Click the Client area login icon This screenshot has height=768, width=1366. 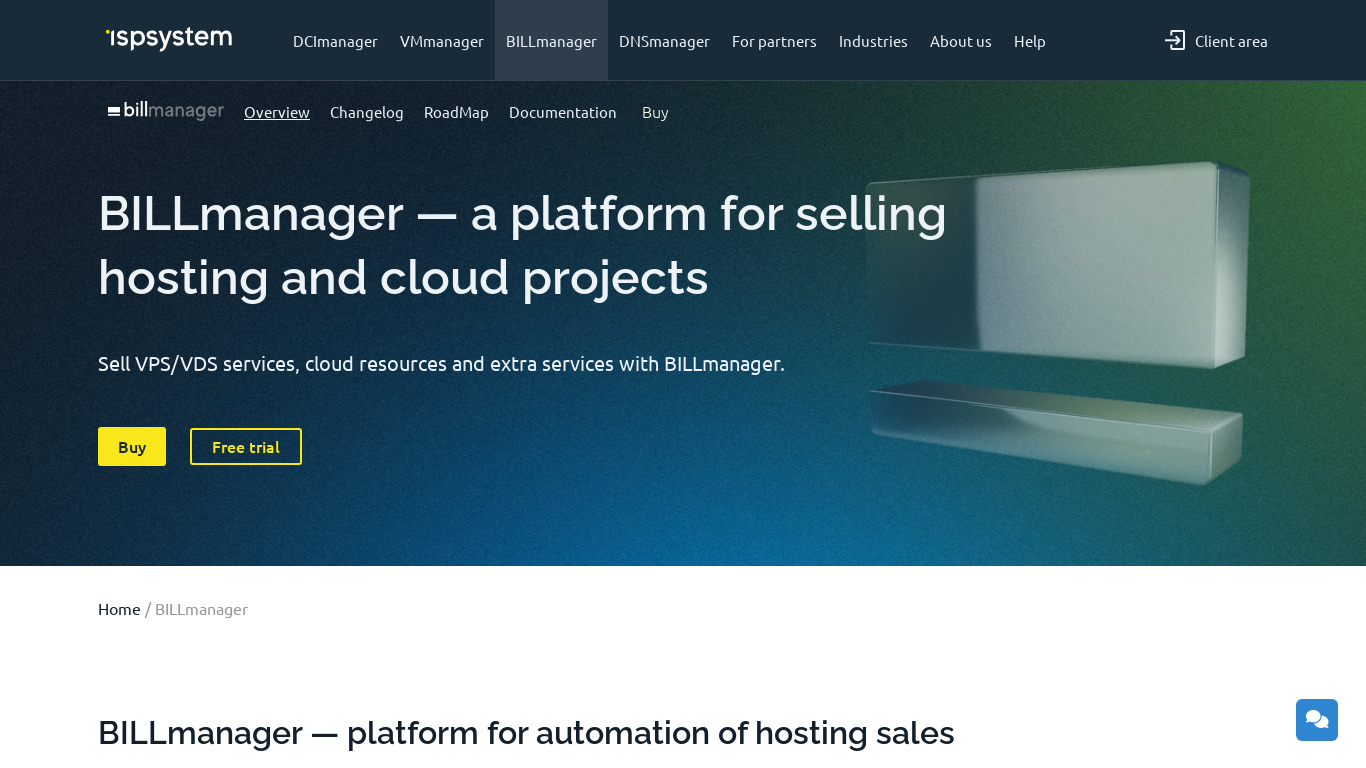pos(1175,41)
